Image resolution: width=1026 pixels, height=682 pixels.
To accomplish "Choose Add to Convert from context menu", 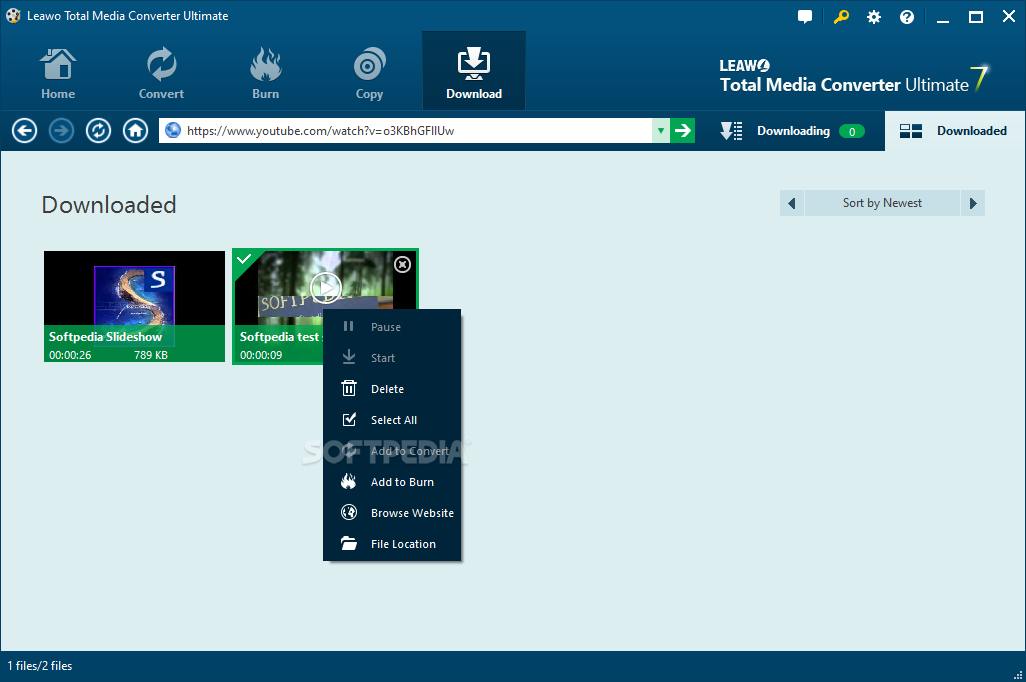I will coord(392,451).
